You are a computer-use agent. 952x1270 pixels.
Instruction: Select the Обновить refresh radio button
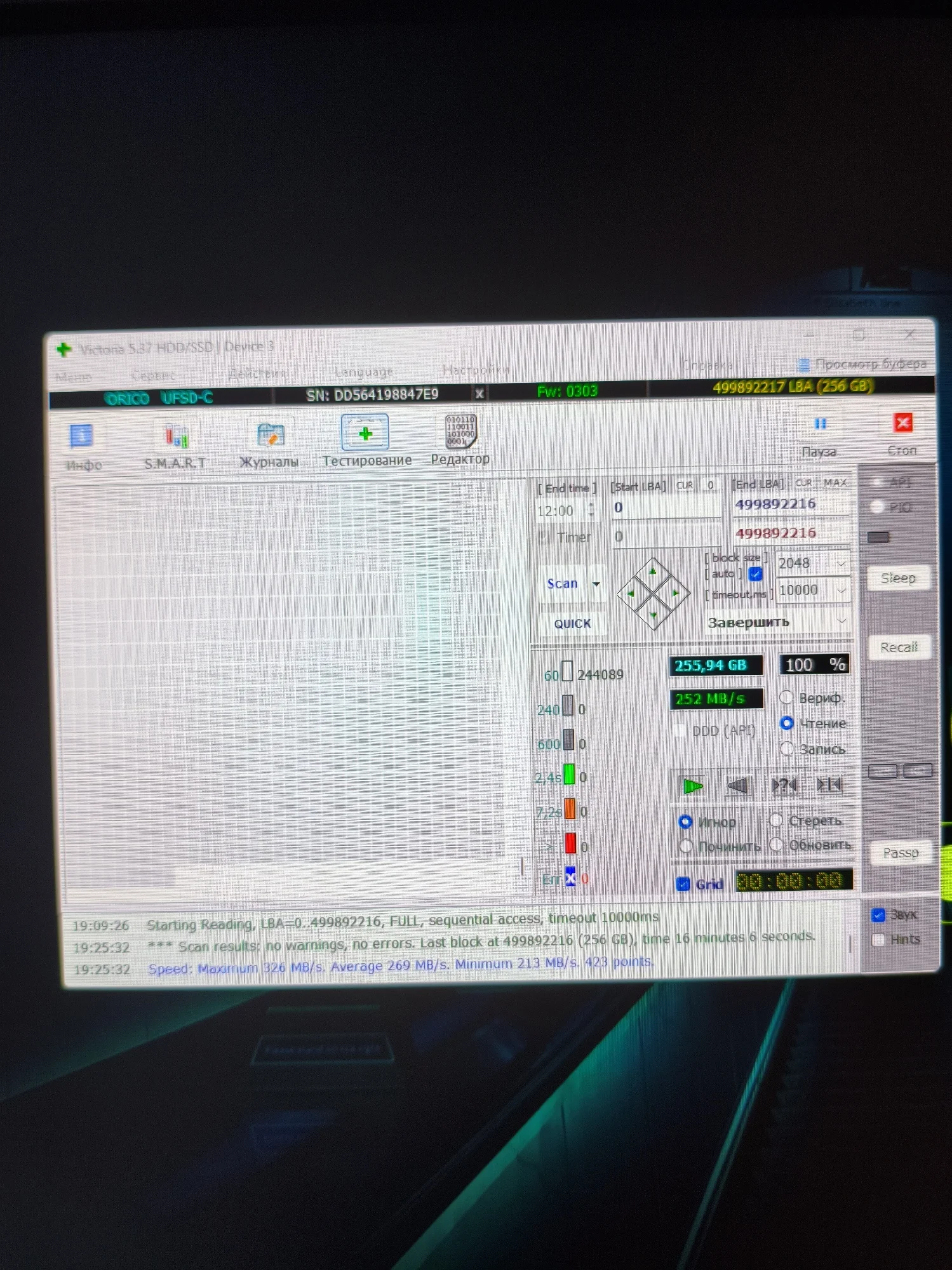click(776, 845)
